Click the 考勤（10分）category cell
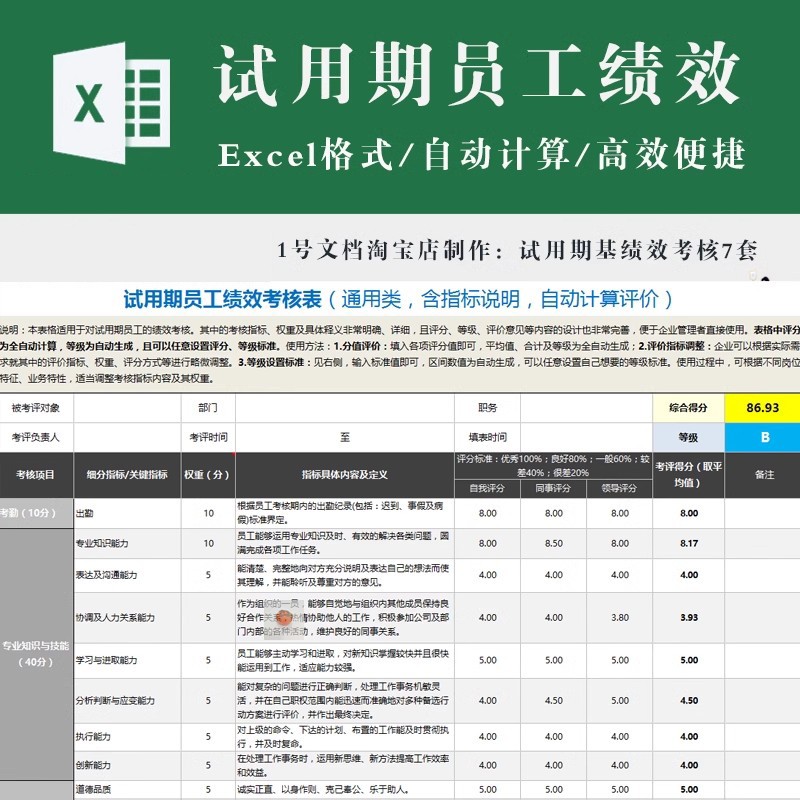800x800 pixels. point(36,513)
